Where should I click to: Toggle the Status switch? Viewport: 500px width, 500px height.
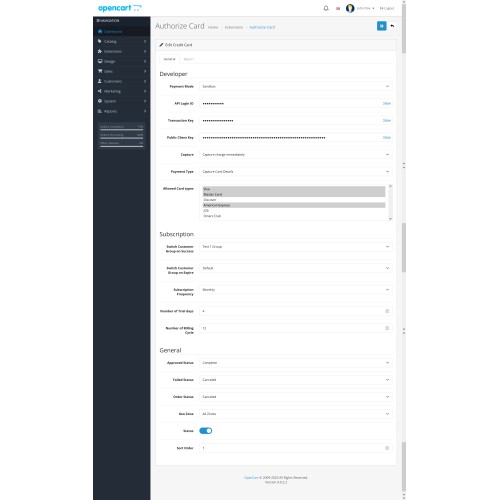[x=205, y=431]
